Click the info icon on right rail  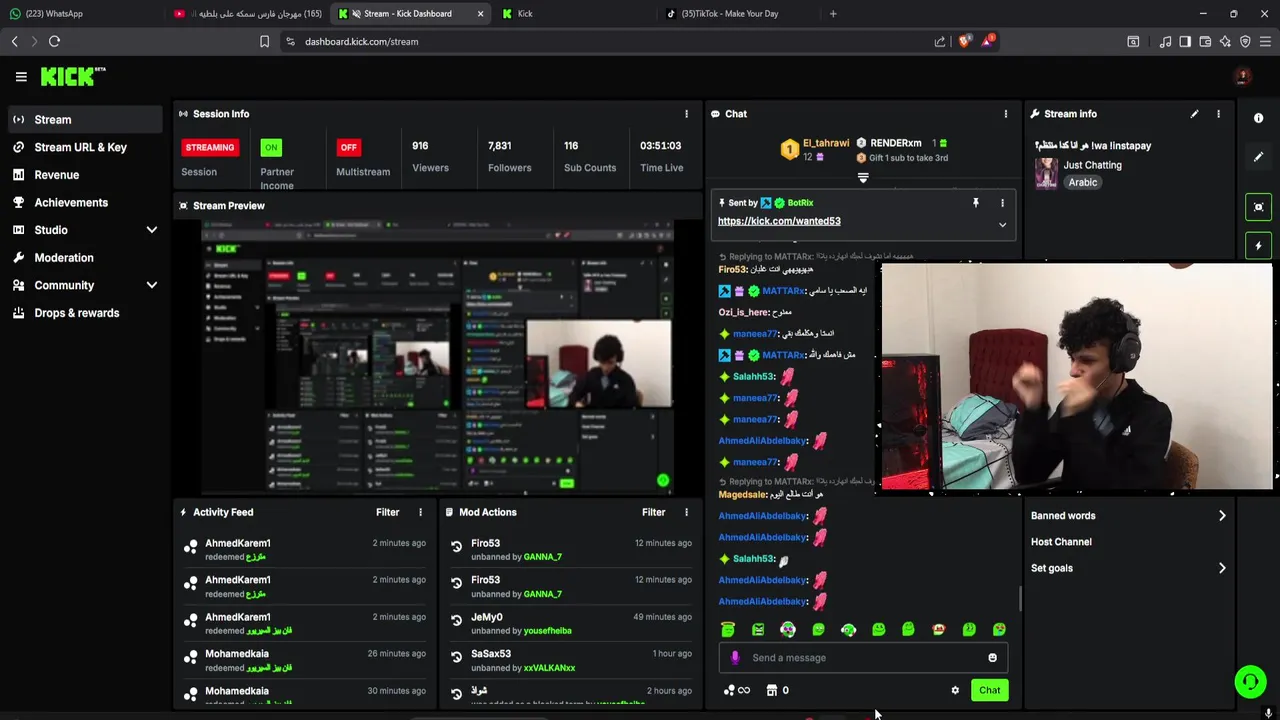click(1259, 118)
